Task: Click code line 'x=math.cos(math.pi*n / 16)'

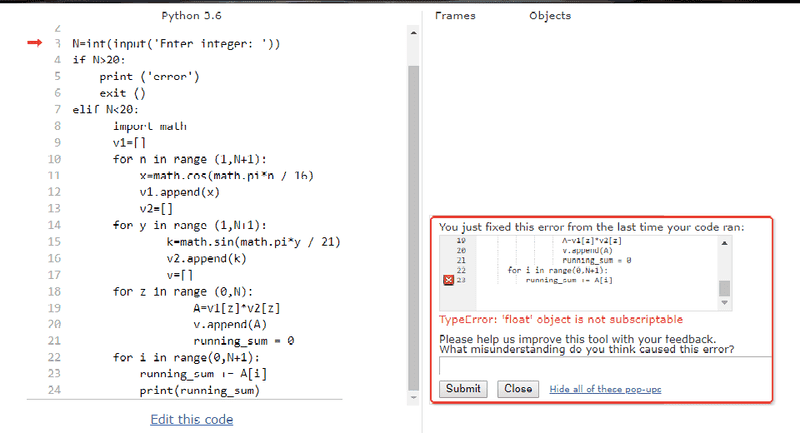Action: coord(227,176)
